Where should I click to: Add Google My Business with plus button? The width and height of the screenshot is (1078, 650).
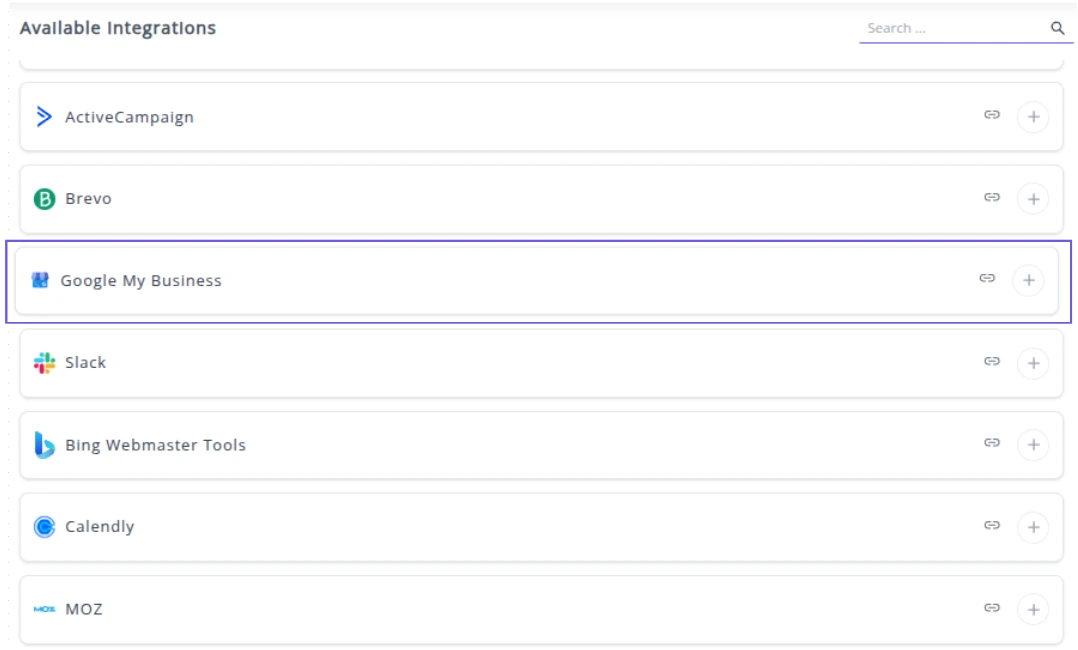[x=1028, y=281]
